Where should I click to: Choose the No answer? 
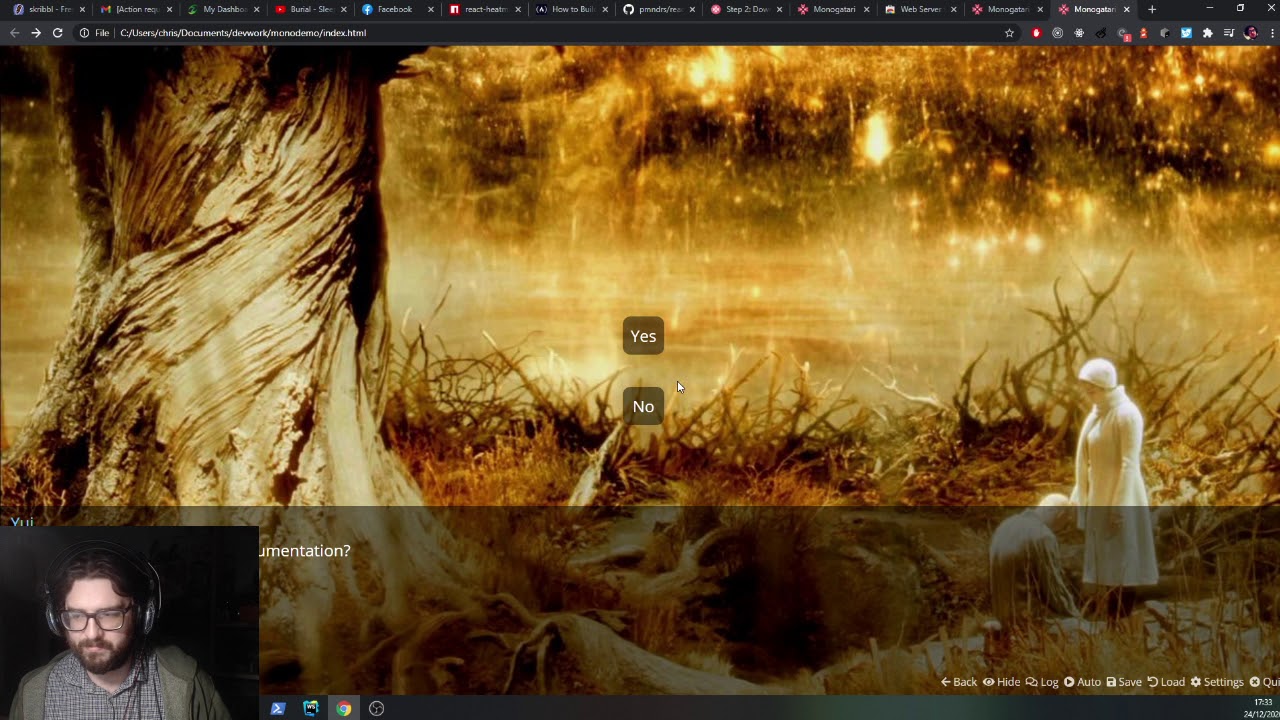click(643, 406)
